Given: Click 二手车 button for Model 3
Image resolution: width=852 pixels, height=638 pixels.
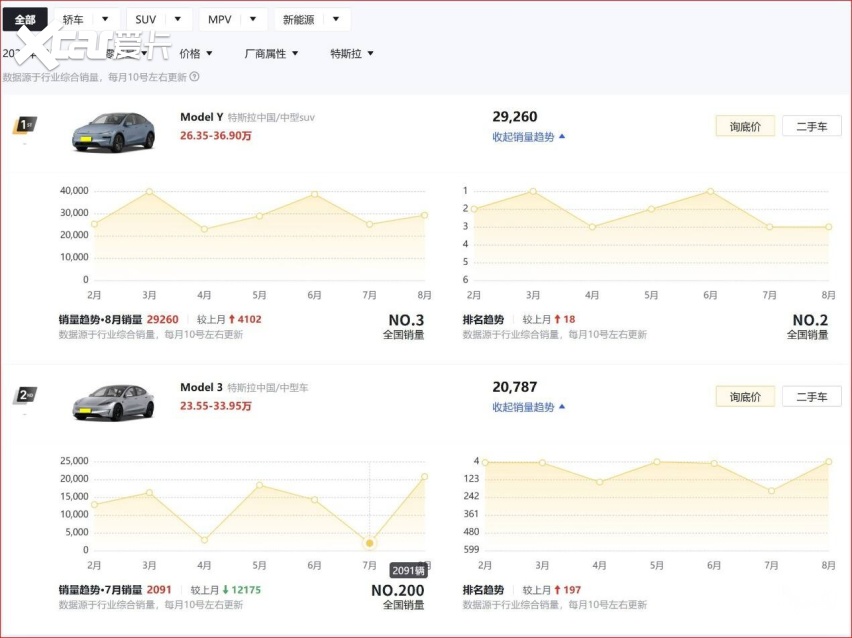Looking at the screenshot, I should (812, 397).
